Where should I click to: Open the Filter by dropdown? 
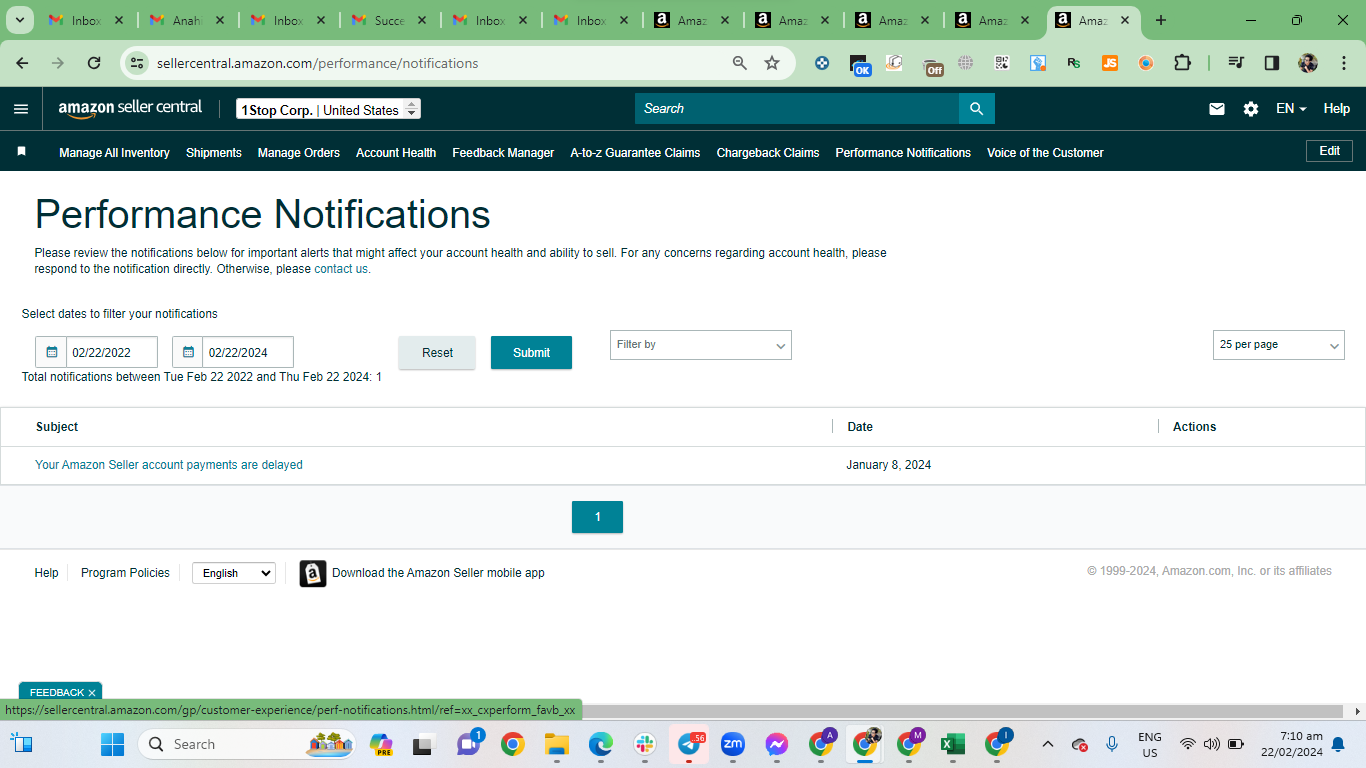coord(701,345)
